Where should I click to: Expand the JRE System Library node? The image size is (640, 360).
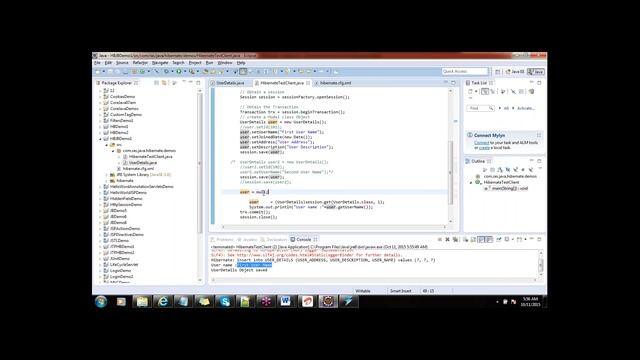(x=107, y=175)
